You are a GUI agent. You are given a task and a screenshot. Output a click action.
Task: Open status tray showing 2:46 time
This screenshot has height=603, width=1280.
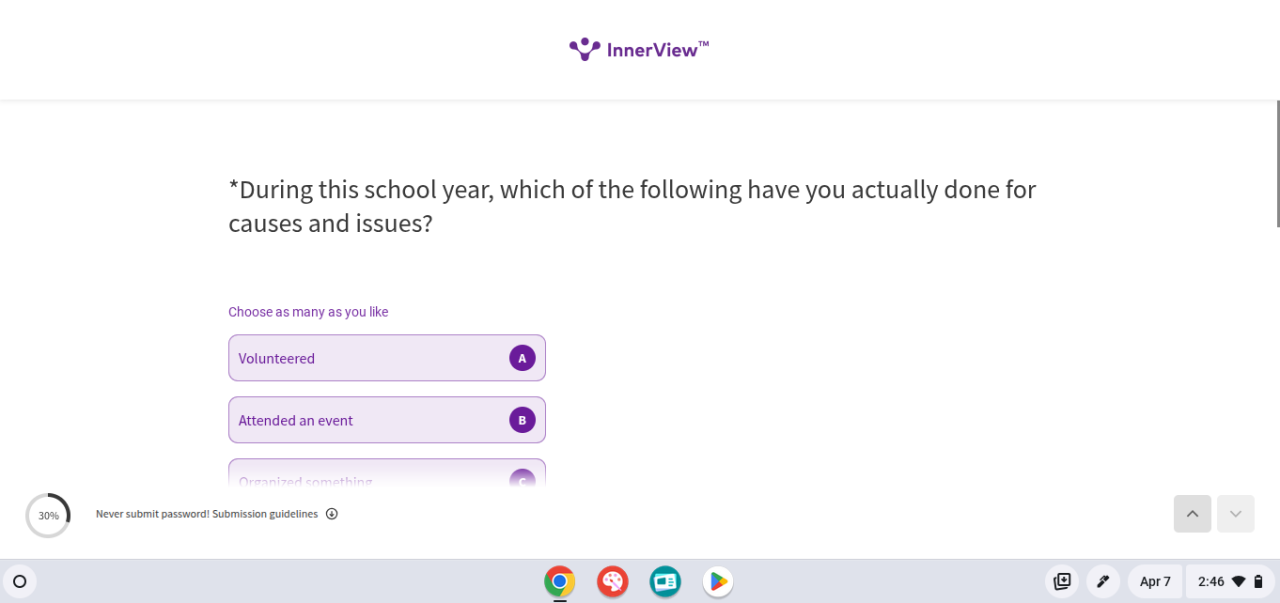[1230, 581]
